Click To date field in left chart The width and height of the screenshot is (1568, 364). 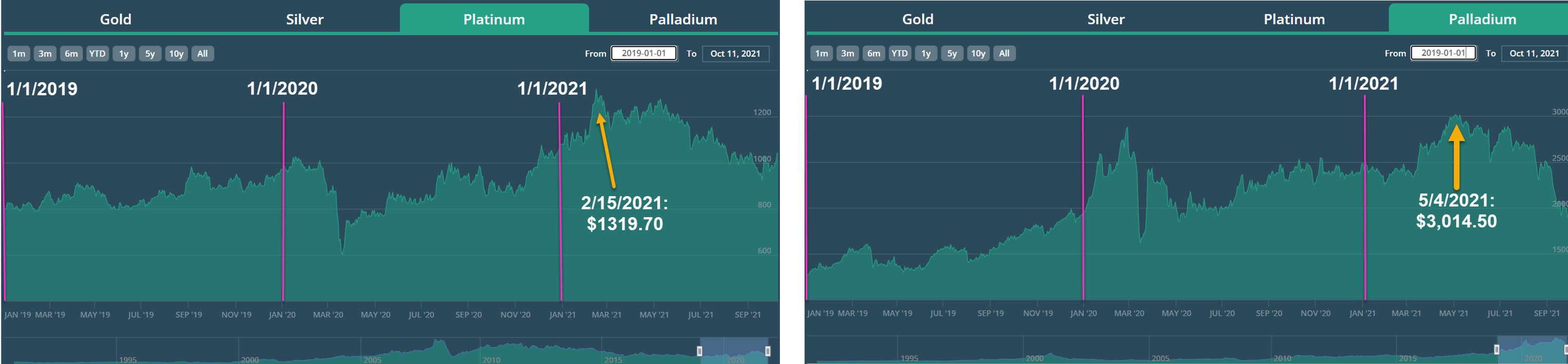click(735, 53)
